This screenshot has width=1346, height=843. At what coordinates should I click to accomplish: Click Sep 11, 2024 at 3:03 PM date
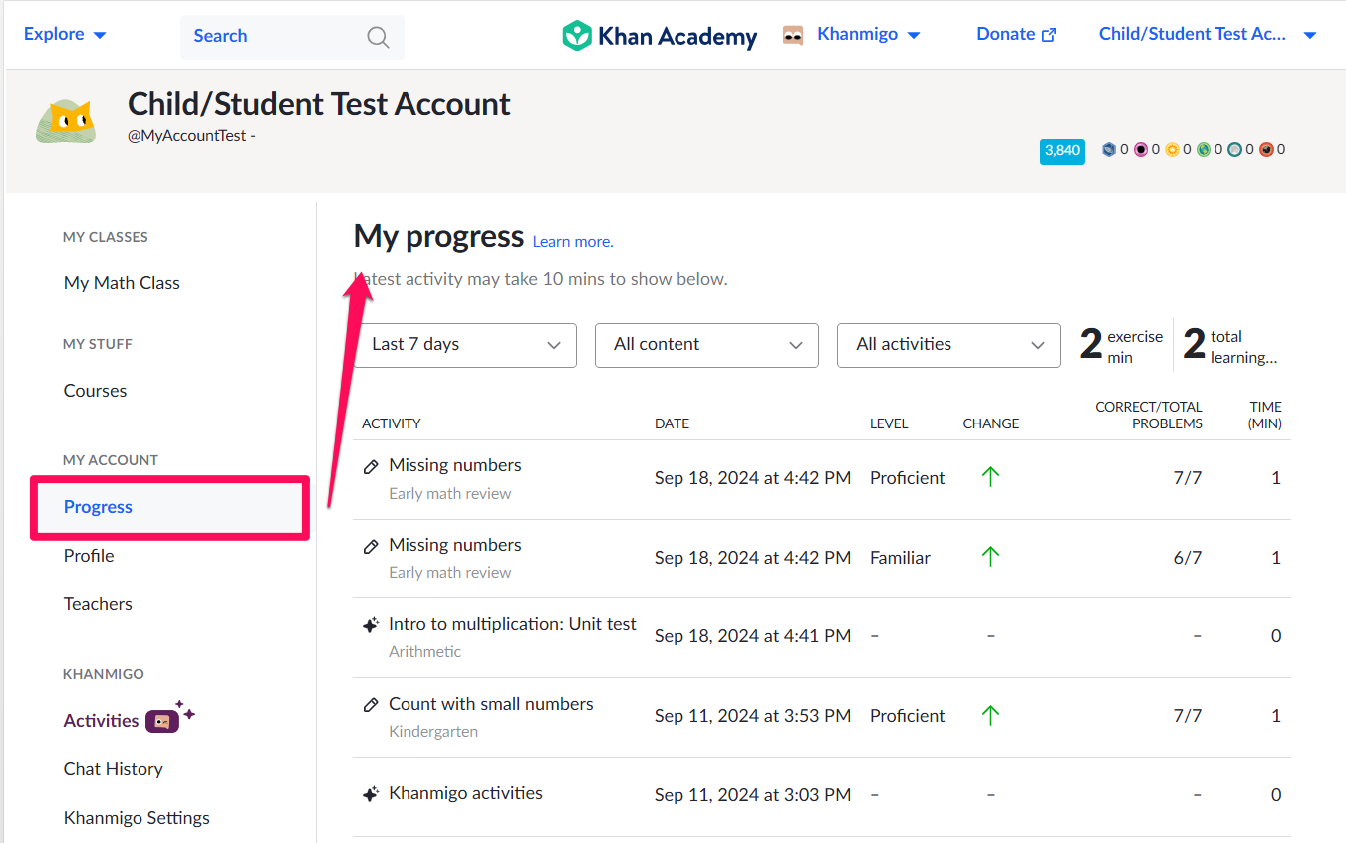753,795
